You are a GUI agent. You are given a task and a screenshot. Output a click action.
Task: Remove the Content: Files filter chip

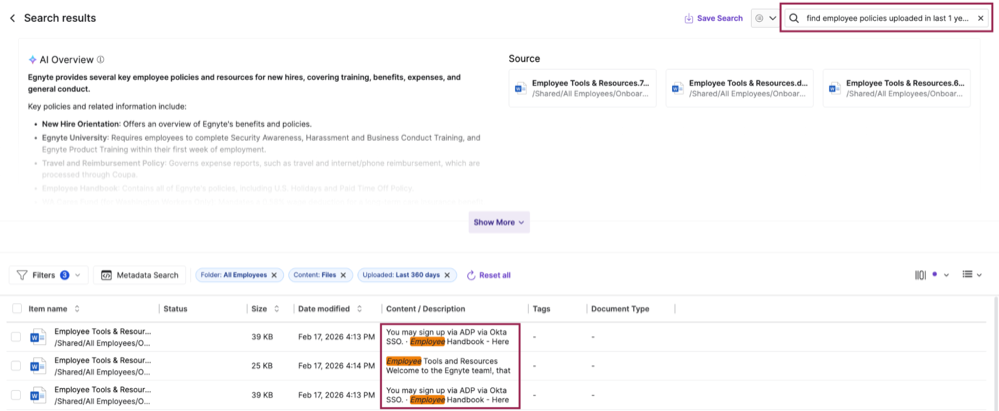click(343, 275)
